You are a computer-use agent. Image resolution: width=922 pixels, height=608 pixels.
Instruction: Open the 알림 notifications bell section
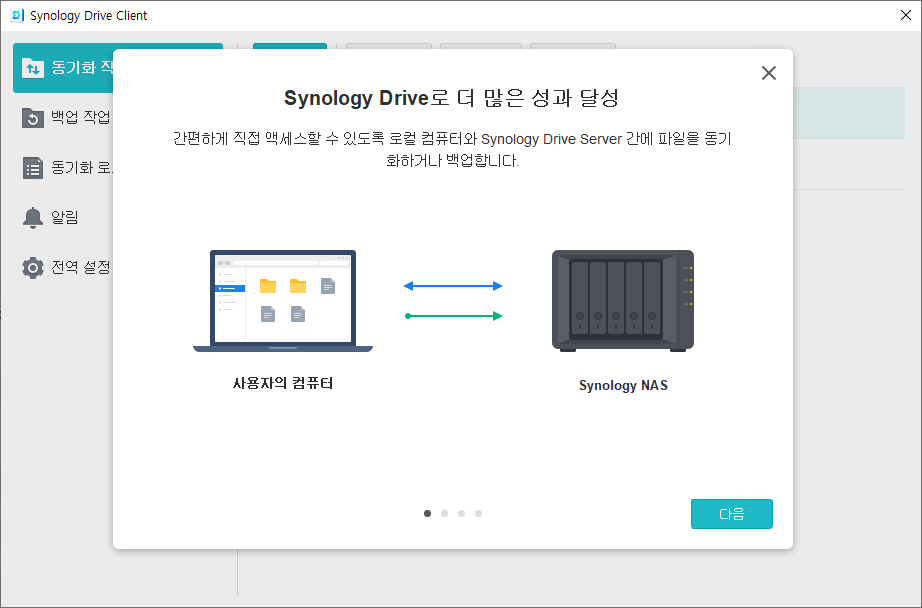pyautogui.click(x=50, y=218)
